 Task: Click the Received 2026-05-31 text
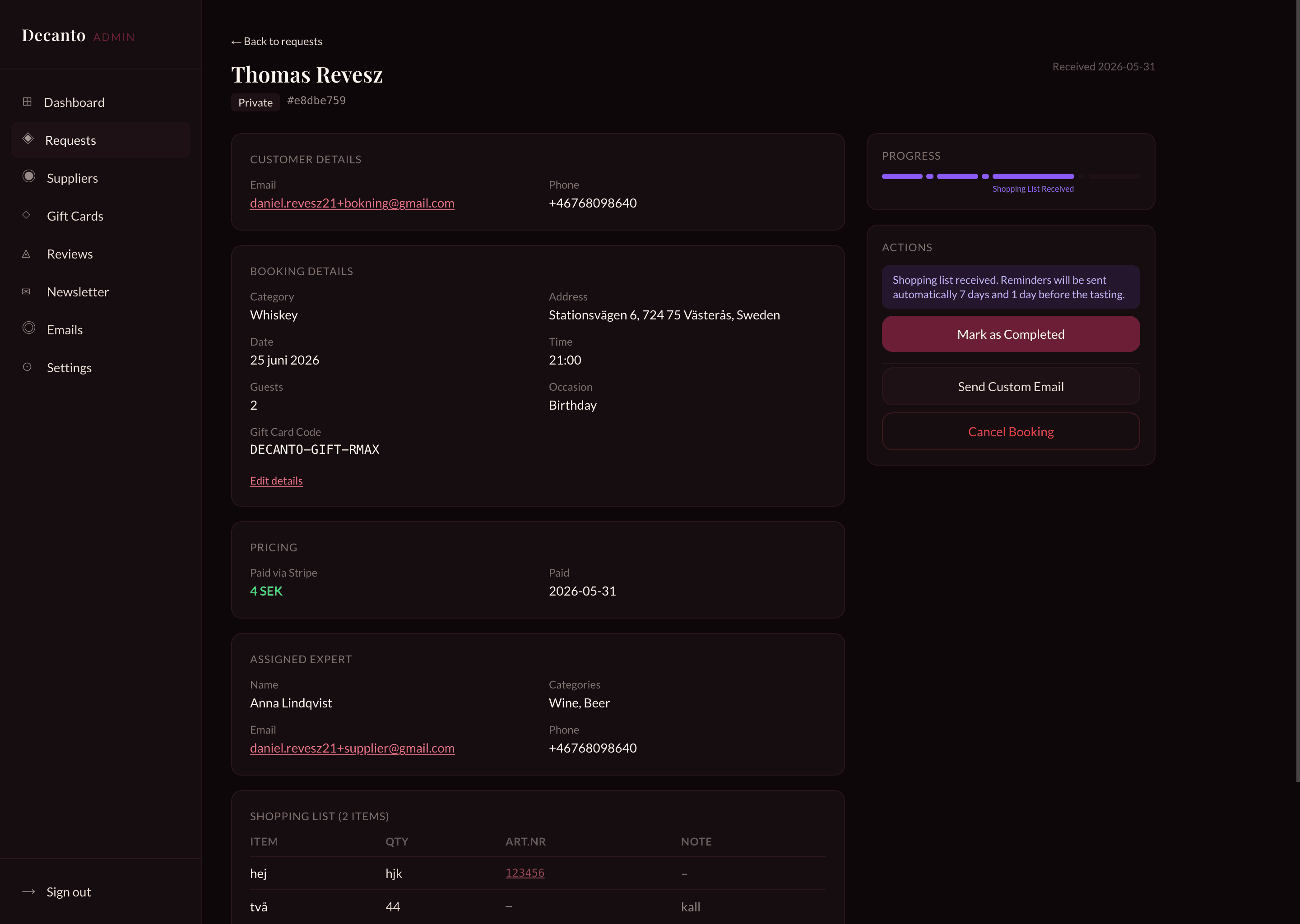point(1103,67)
